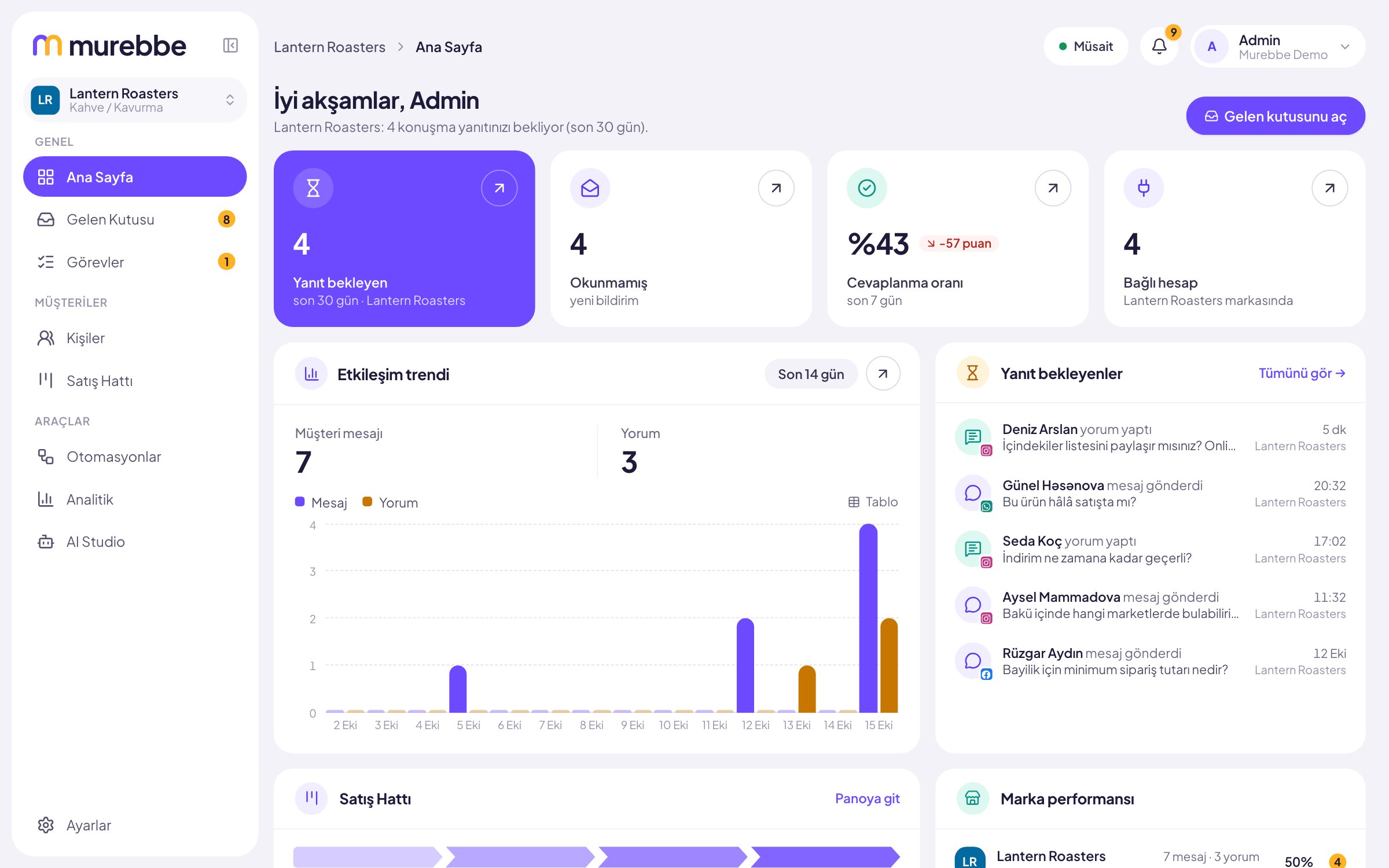The image size is (1389, 868).
Task: Click the Gelen kutusunu aç button
Action: coord(1276,116)
